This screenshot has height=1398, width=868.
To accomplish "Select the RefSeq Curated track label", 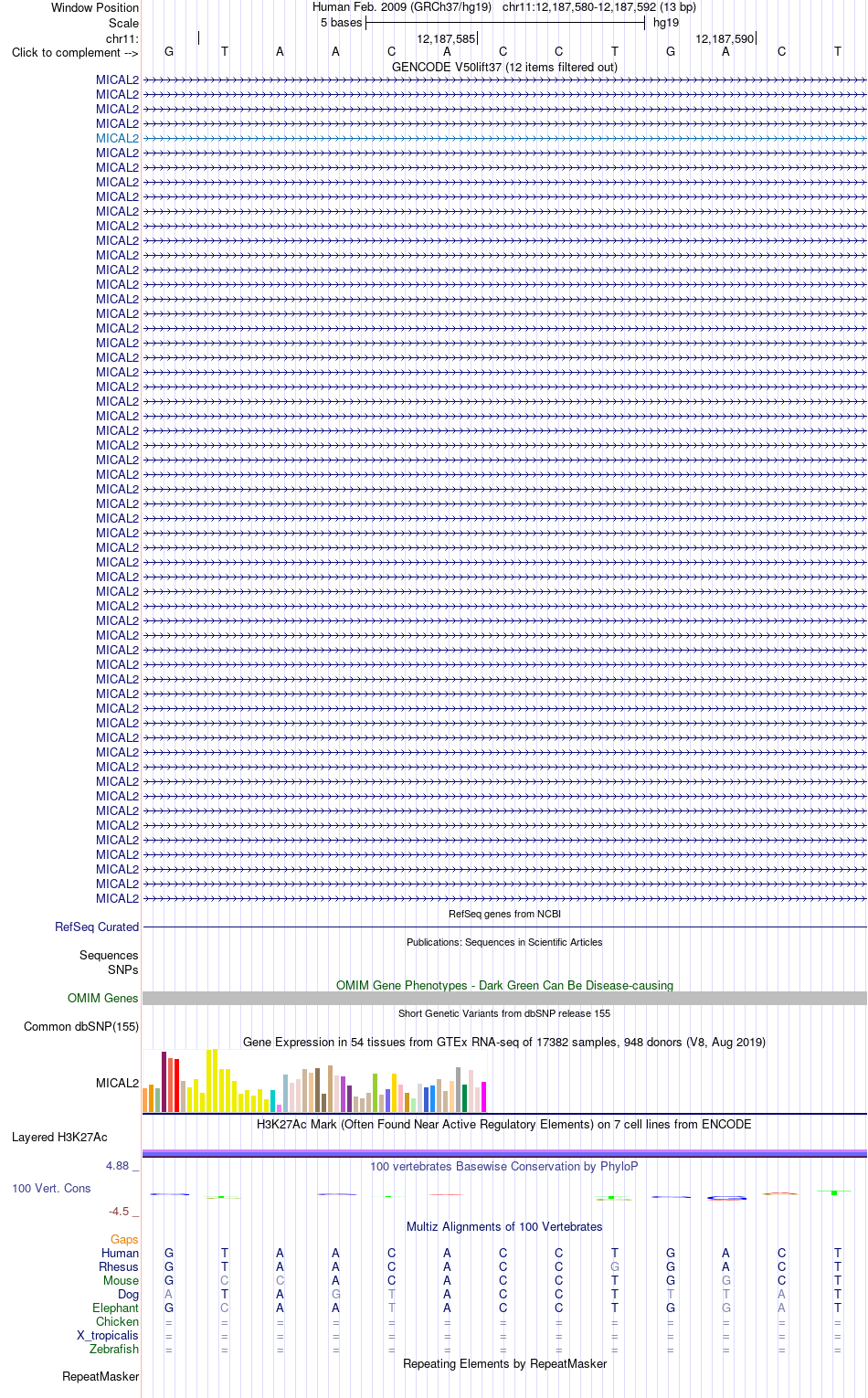I will [x=97, y=927].
